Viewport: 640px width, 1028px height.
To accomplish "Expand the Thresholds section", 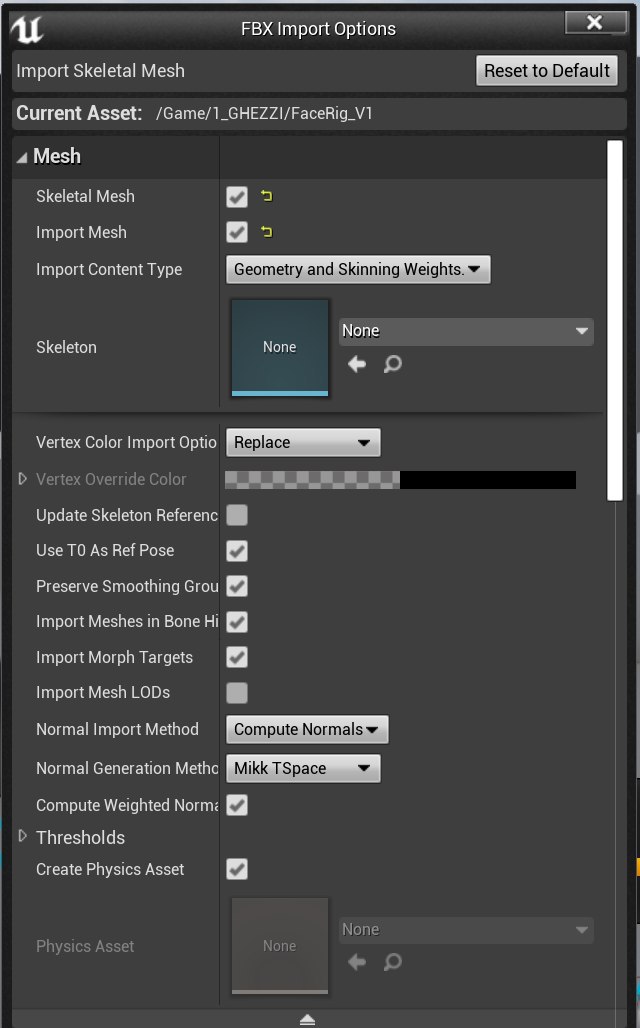I will coord(22,836).
